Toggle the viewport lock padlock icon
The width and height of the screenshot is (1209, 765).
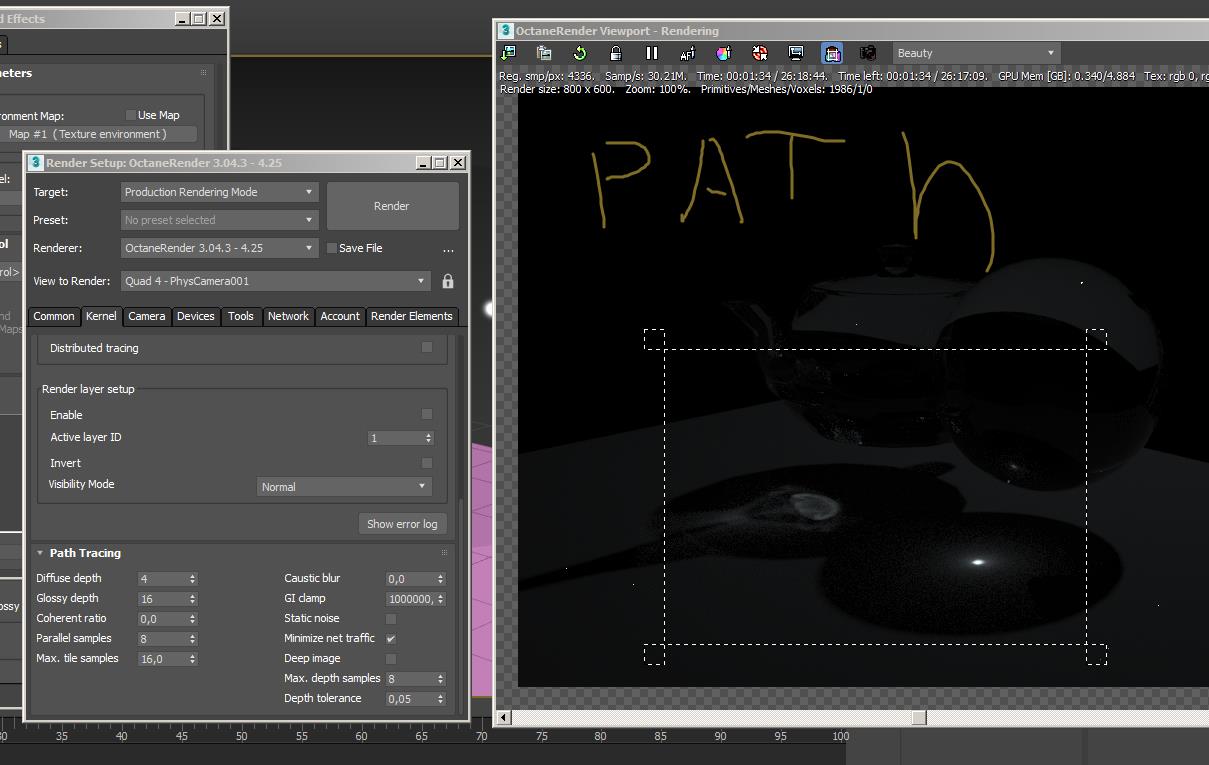coord(616,53)
